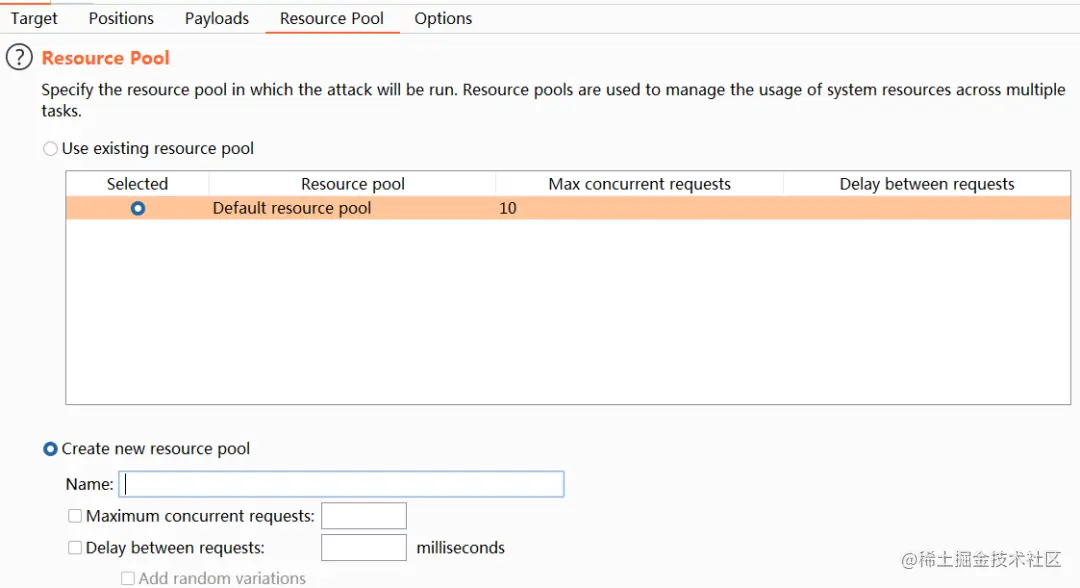Switch to the Target tab

[34, 19]
